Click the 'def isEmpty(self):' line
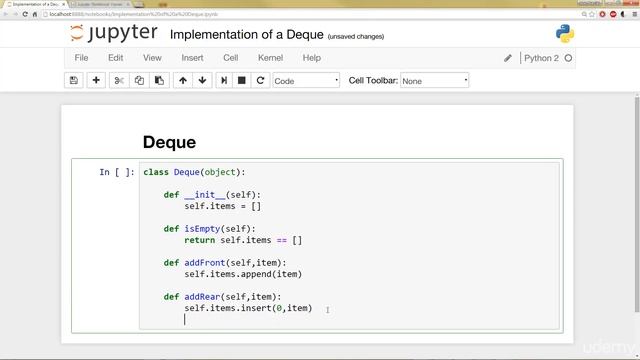Viewport: 640px width, 360px height. [x=209, y=229]
